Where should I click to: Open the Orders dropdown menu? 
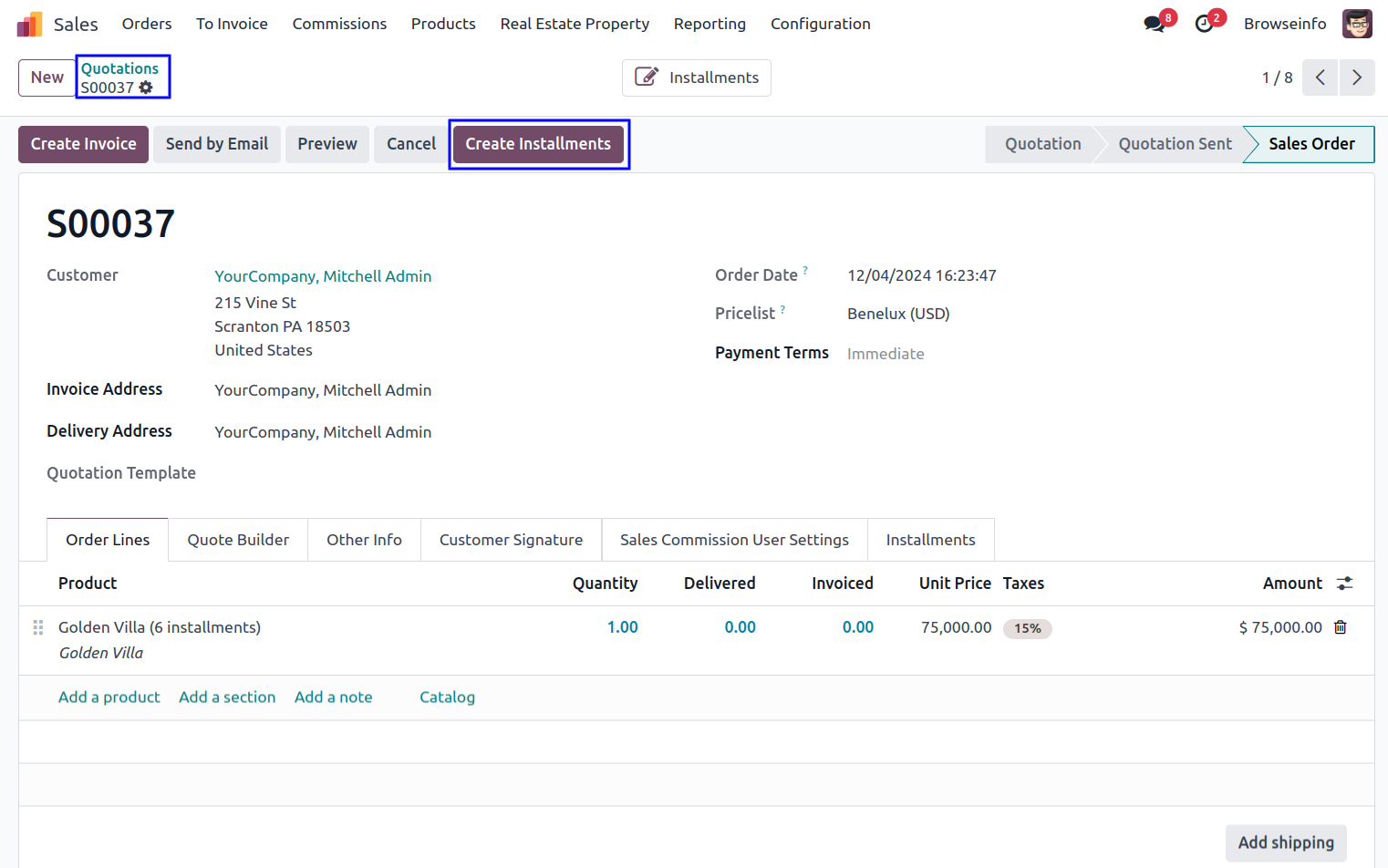[x=147, y=24]
